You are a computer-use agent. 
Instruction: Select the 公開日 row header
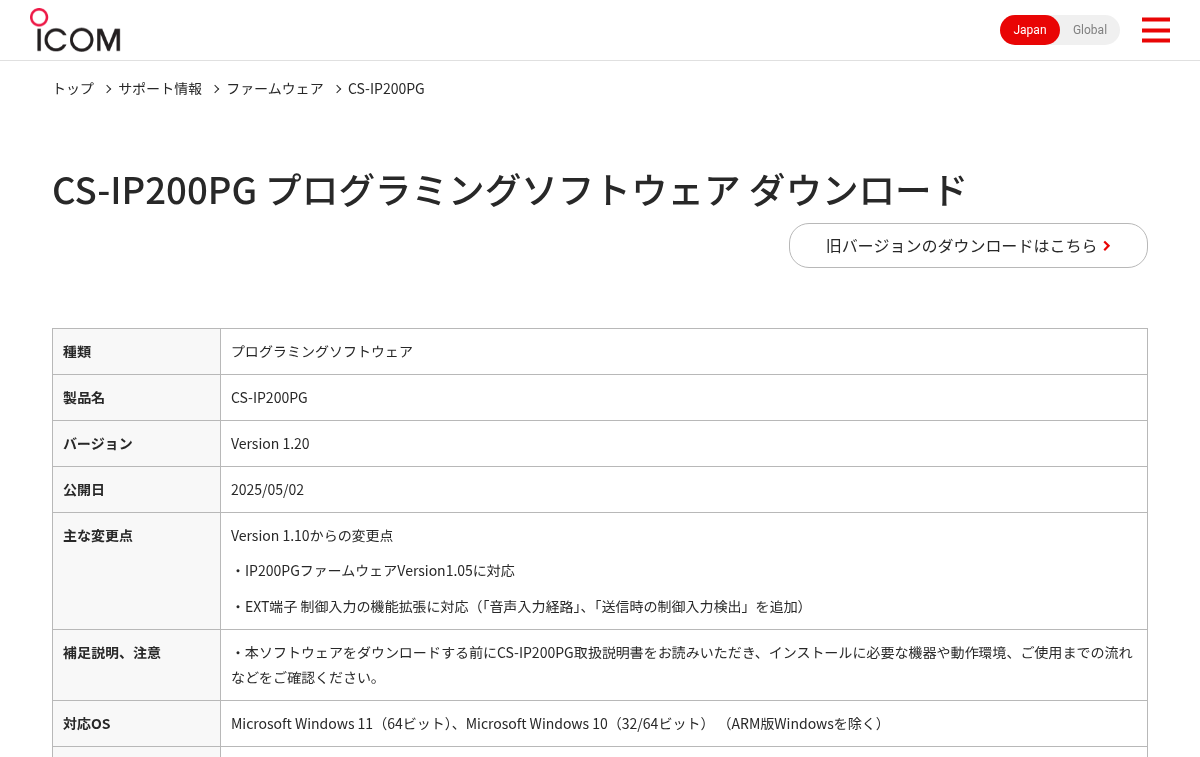137,490
